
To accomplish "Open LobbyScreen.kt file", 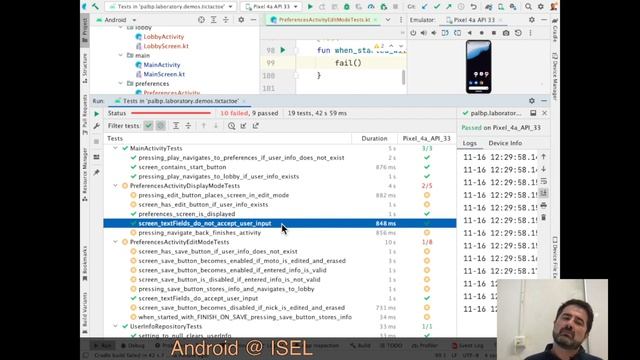I will [166, 46].
